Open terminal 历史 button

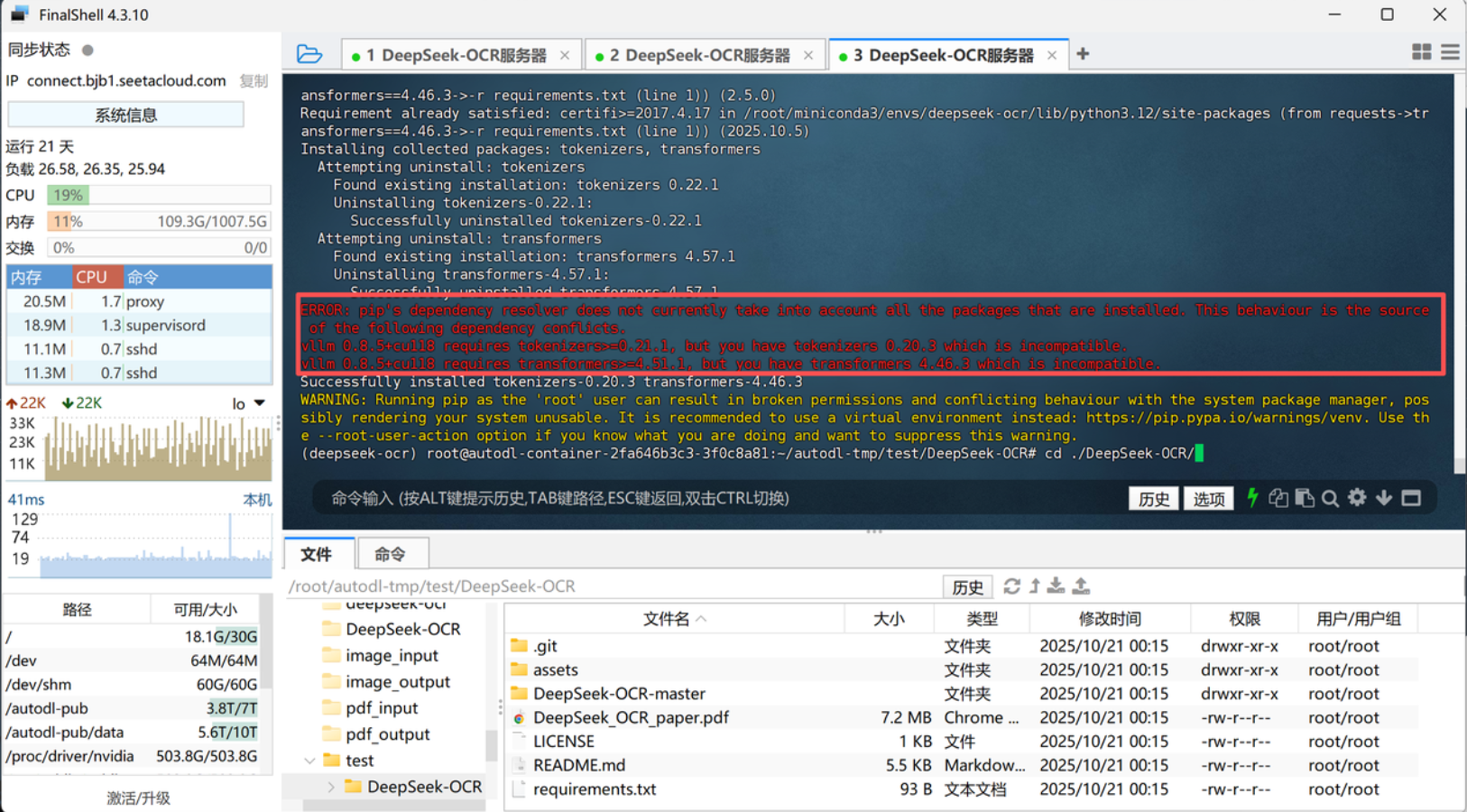1153,499
